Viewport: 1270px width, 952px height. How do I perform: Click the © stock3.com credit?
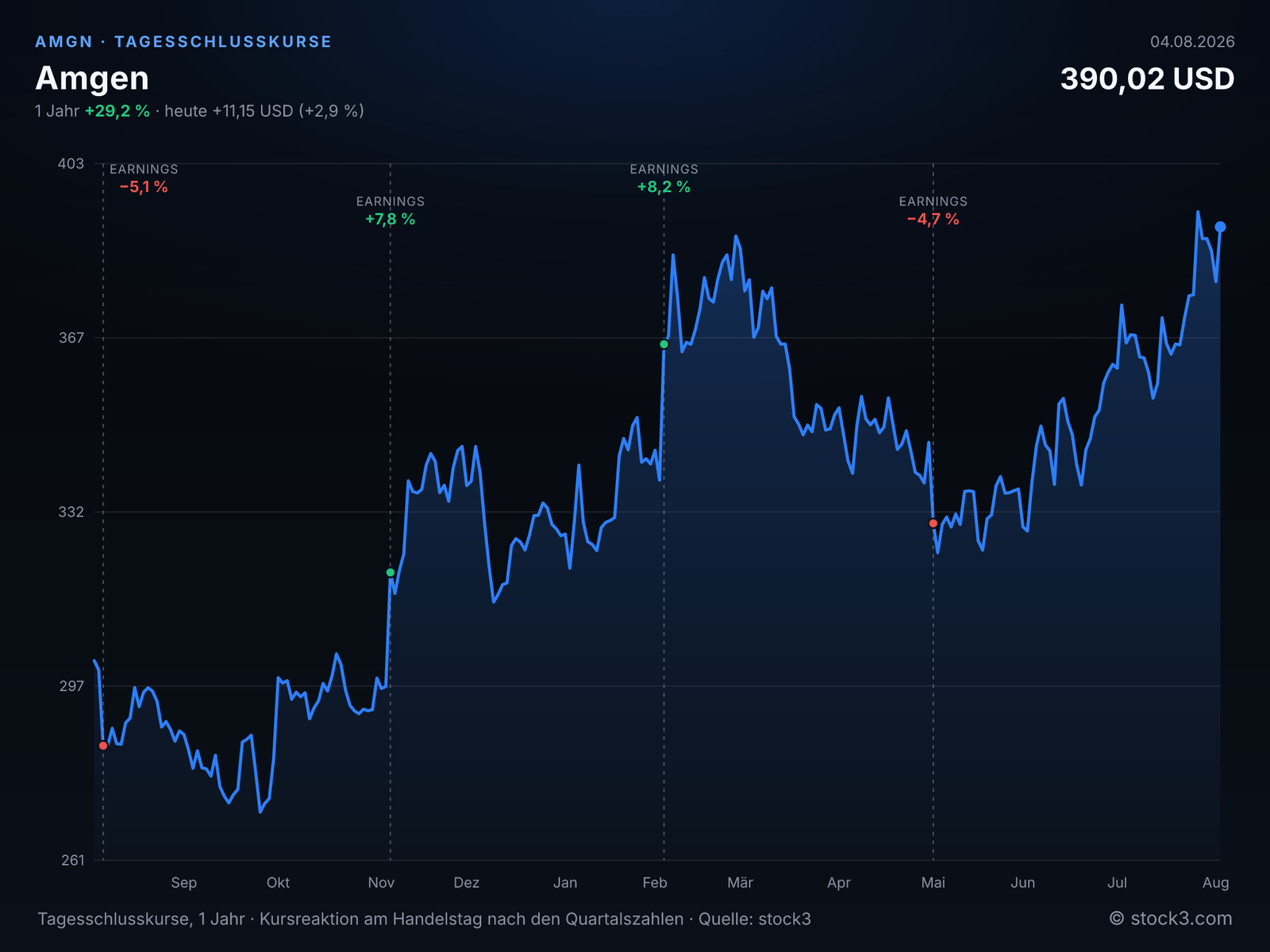1171,919
